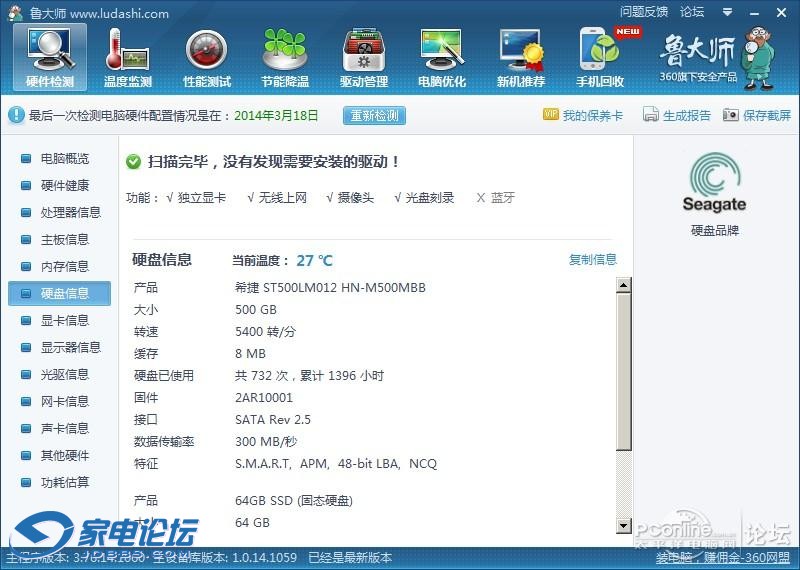Open the 性能测试 performance test tool
The height and width of the screenshot is (570, 800).
207,57
